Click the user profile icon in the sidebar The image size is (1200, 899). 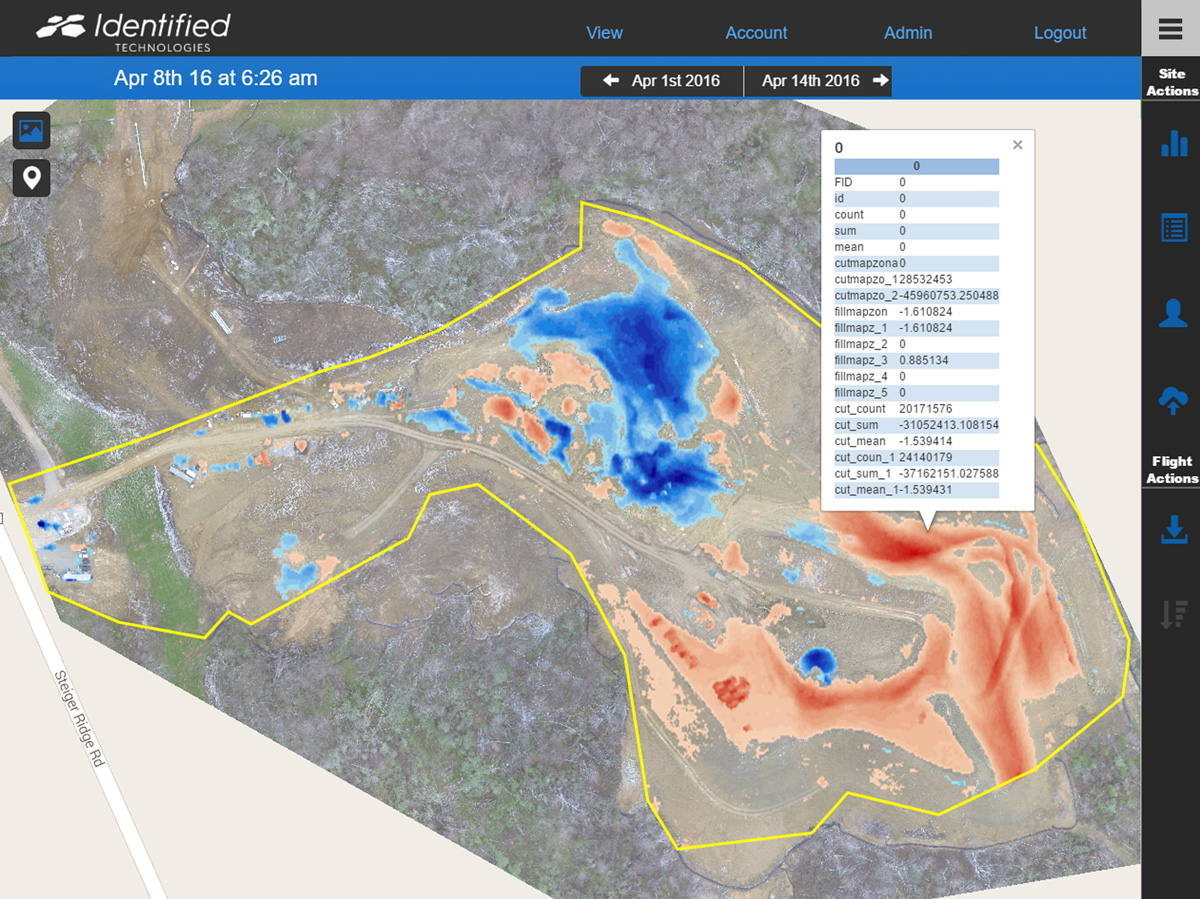(x=1173, y=313)
